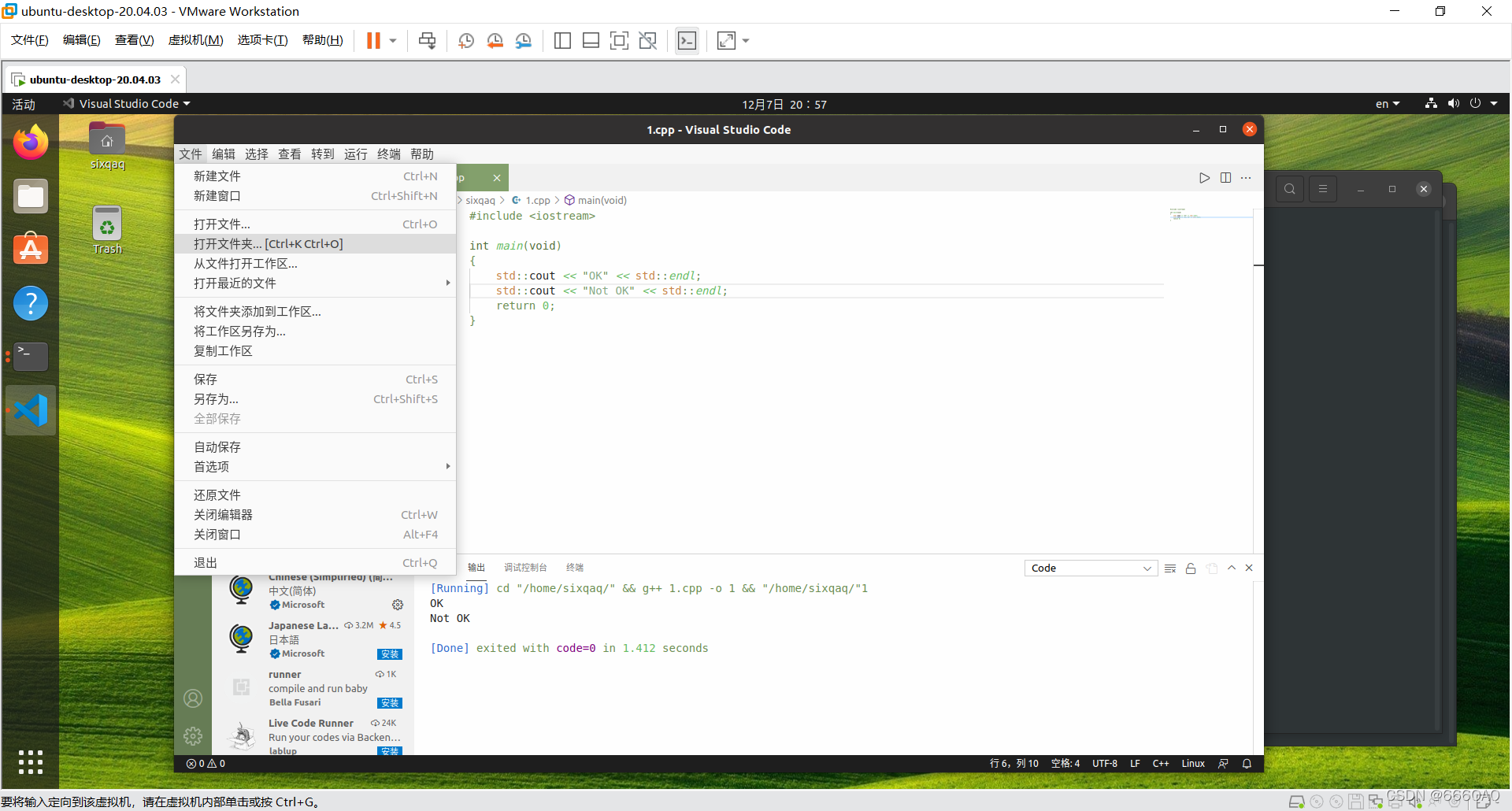Close the 1.cpp editor tab

click(497, 178)
